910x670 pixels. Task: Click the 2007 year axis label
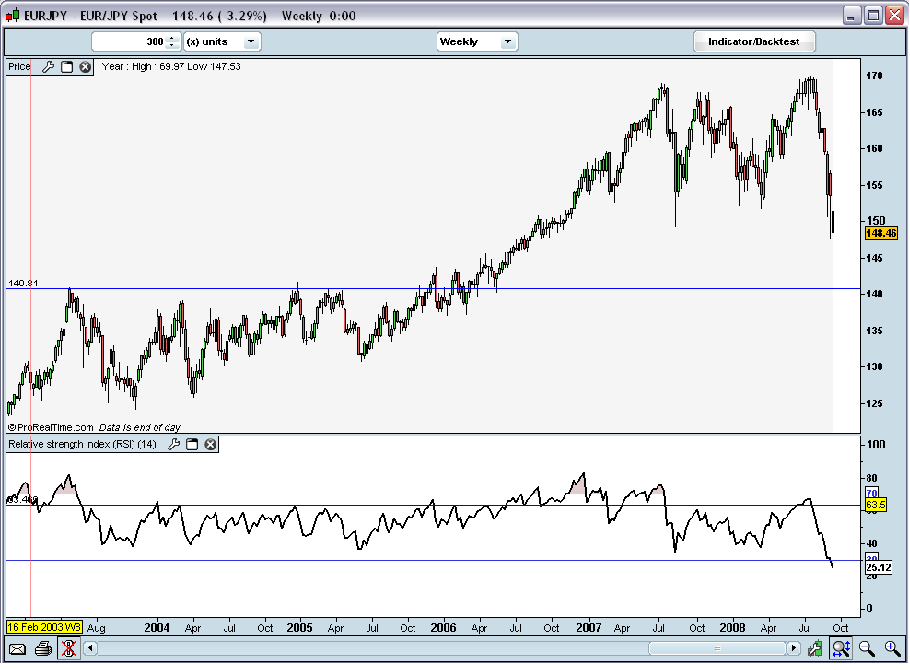click(x=588, y=628)
